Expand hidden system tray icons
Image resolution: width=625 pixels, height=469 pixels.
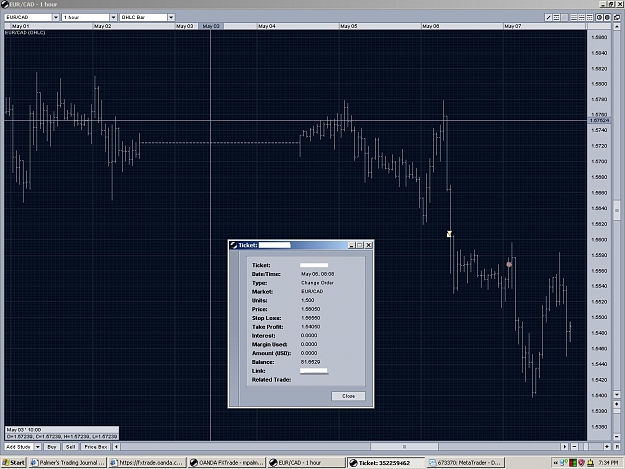(555, 463)
